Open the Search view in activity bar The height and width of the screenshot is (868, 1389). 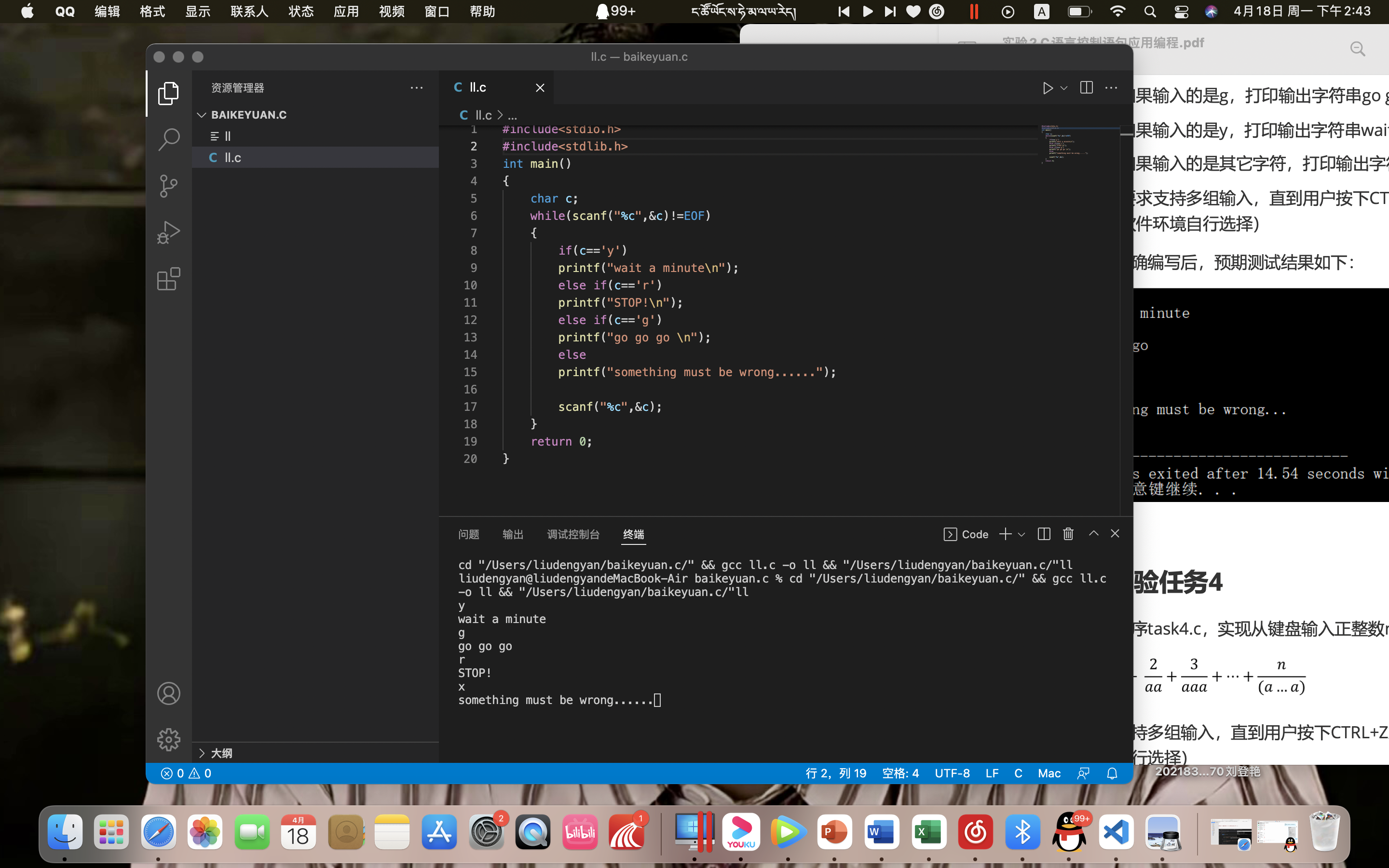point(168,139)
